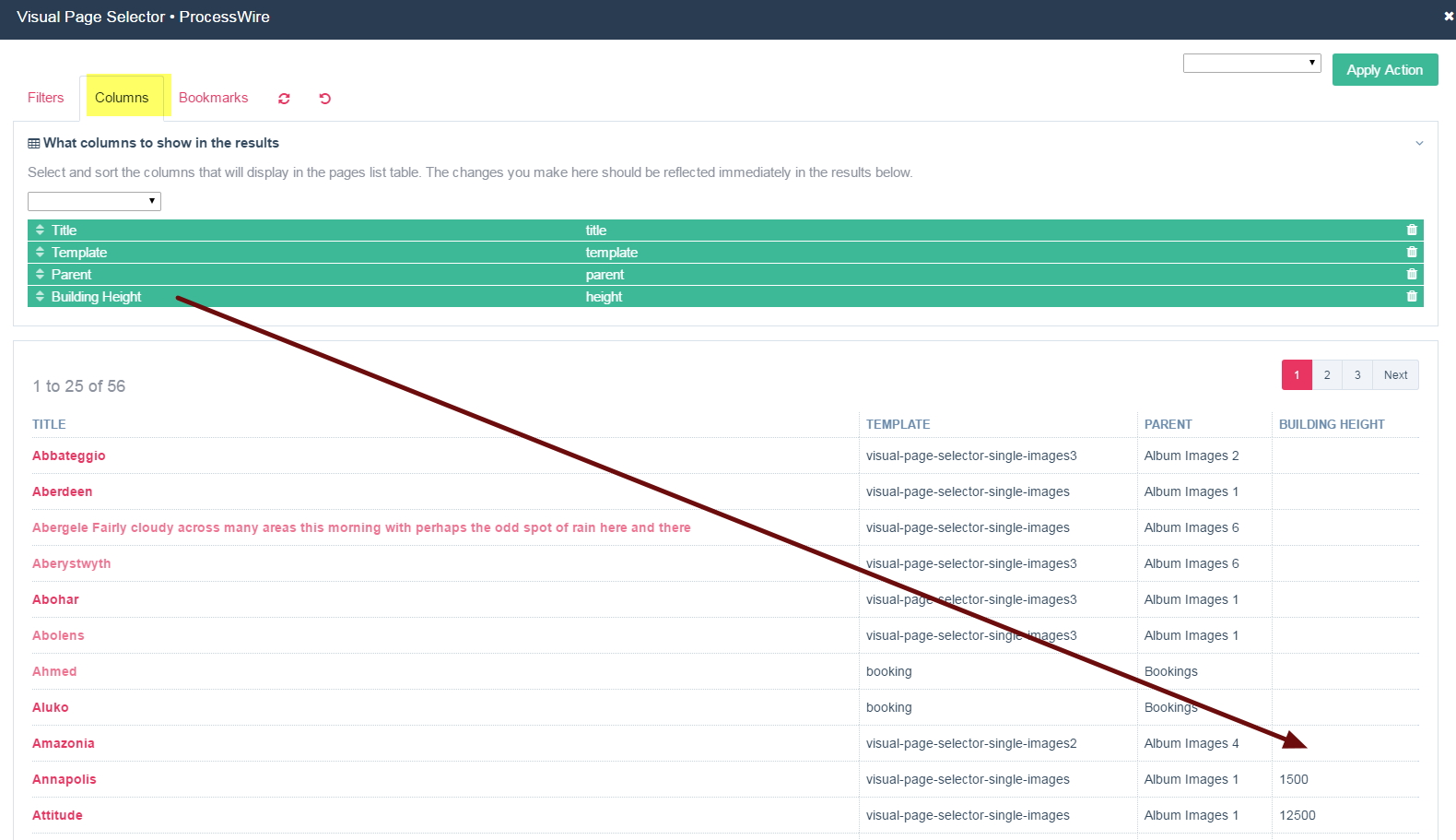Click the reset/undo arrow icon
The image size is (1456, 840).
point(325,99)
